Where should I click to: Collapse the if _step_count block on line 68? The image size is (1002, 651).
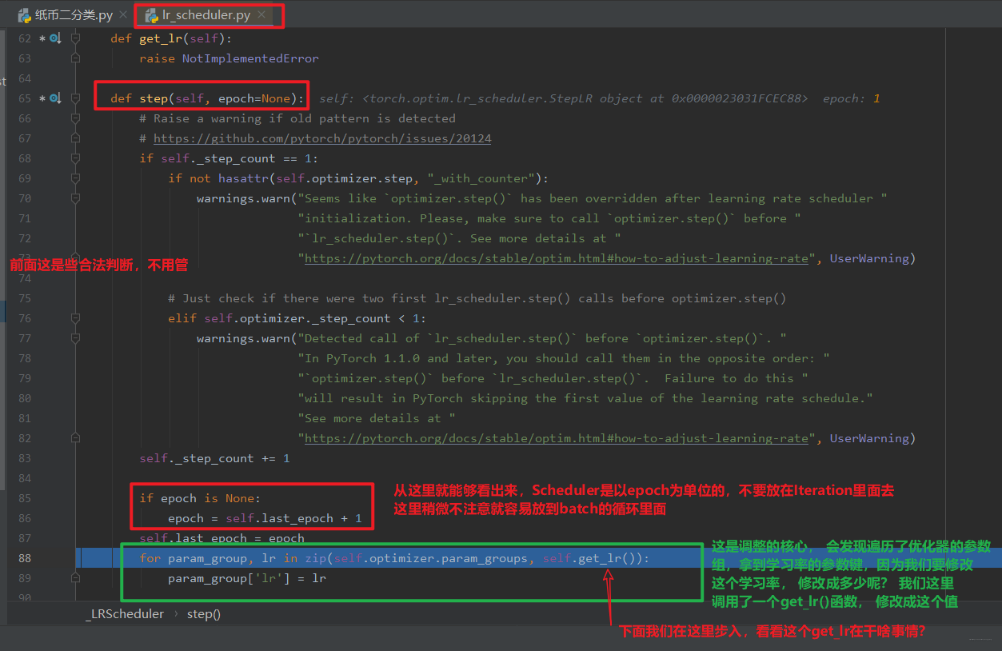(75, 158)
